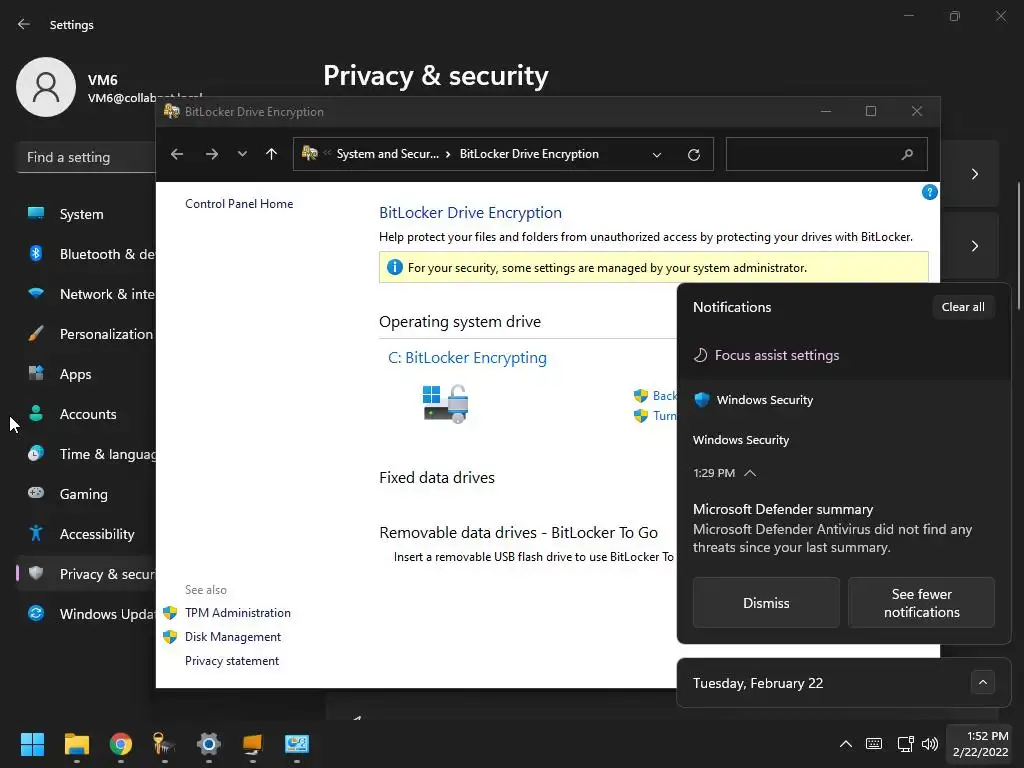Click the volume speaker tray icon
The image size is (1024, 768).
coord(929,744)
